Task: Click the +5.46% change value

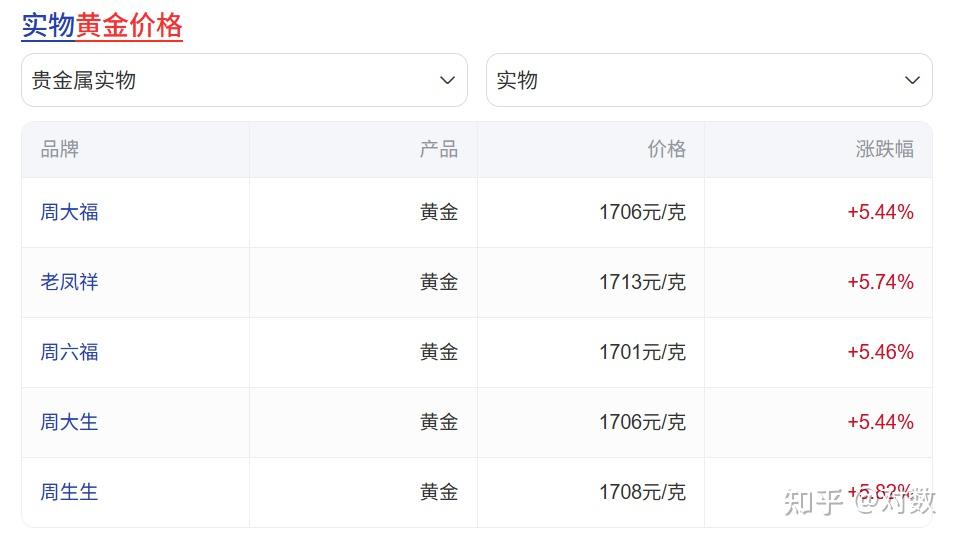Action: pyautogui.click(x=880, y=352)
